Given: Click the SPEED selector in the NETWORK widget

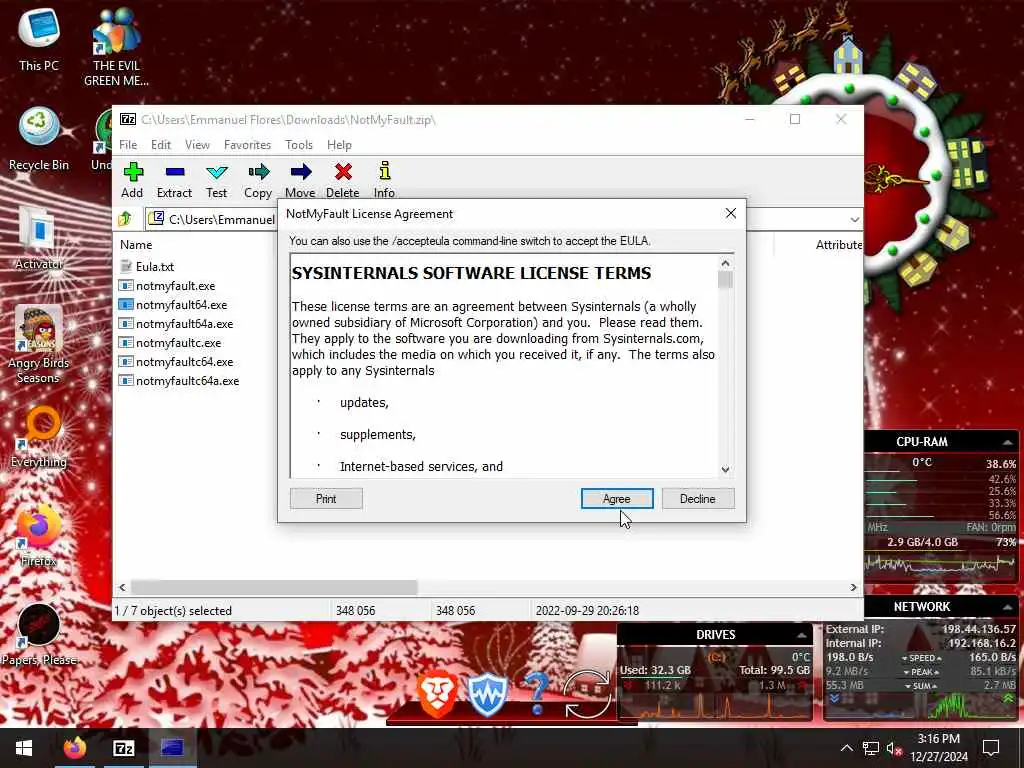Looking at the screenshot, I should click(921, 658).
